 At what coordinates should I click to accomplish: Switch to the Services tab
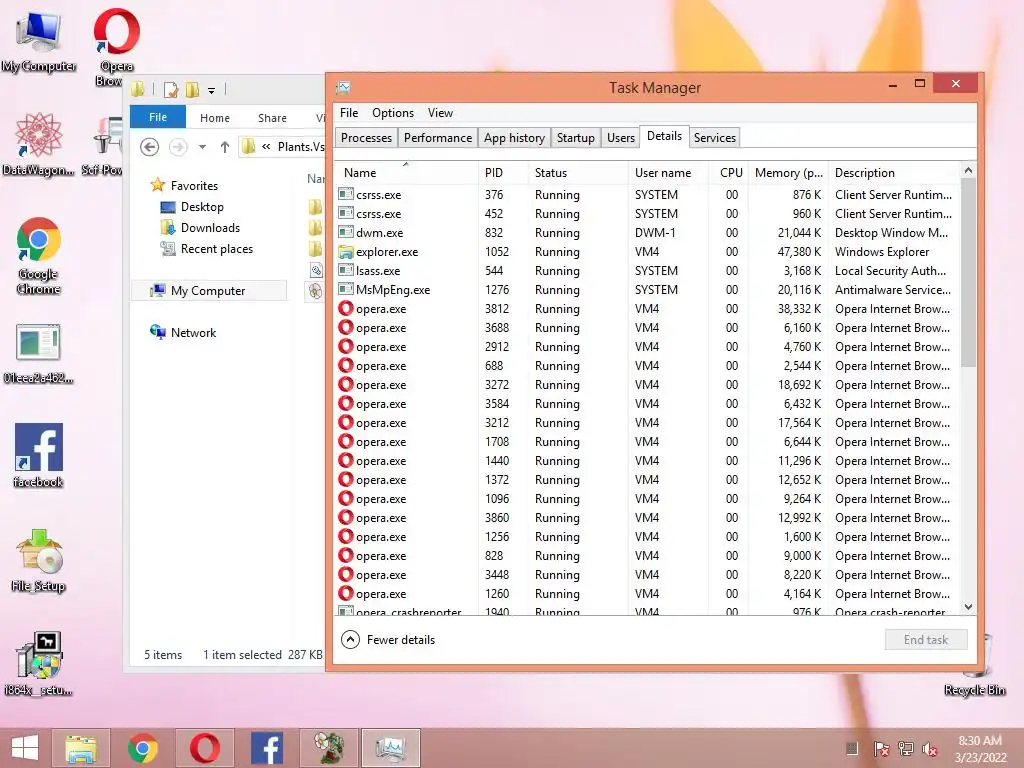tap(714, 138)
